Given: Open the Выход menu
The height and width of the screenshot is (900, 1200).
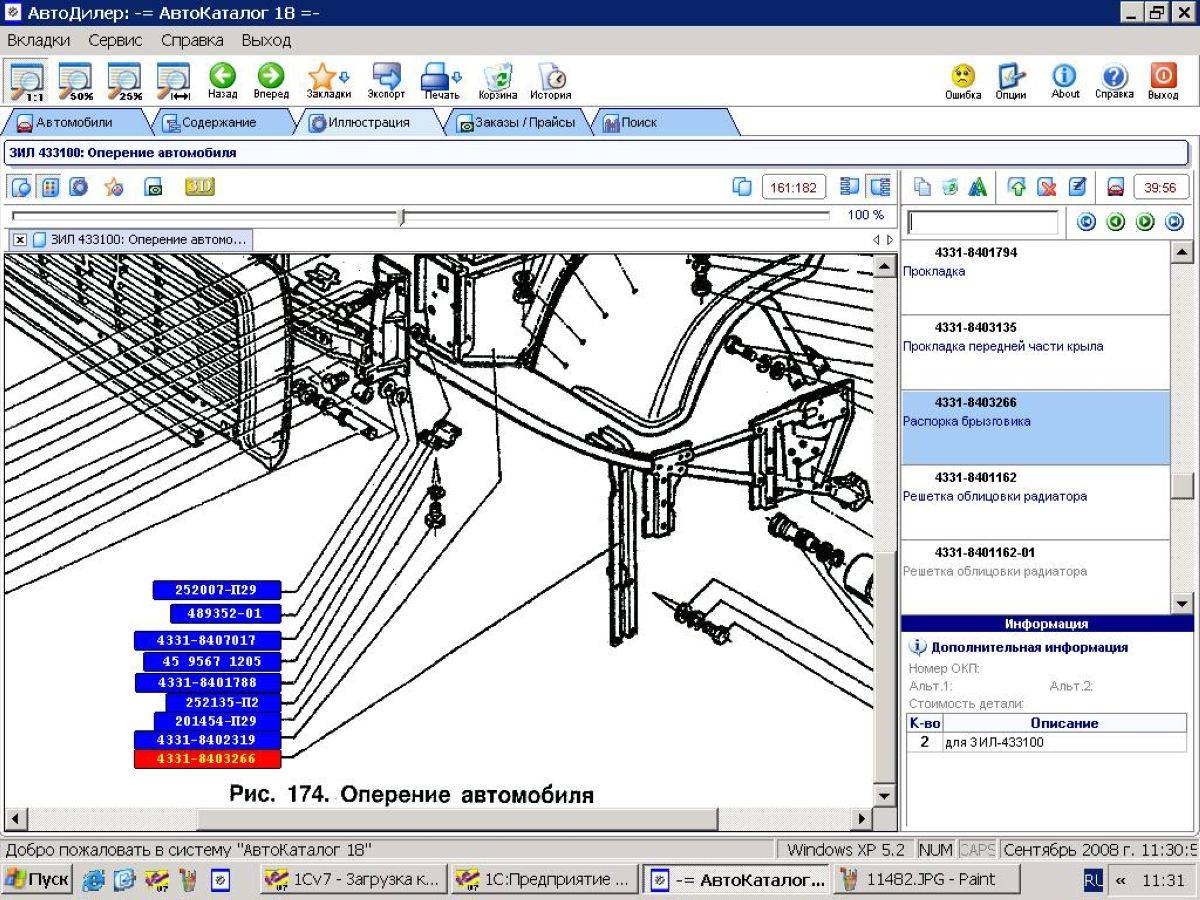Looking at the screenshot, I should [266, 41].
